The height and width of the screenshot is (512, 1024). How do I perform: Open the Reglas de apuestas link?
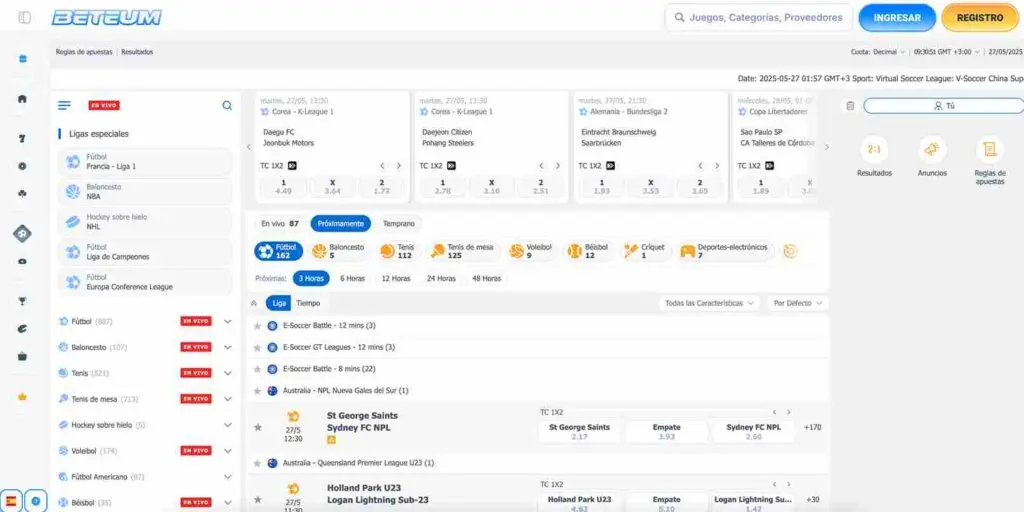click(84, 52)
